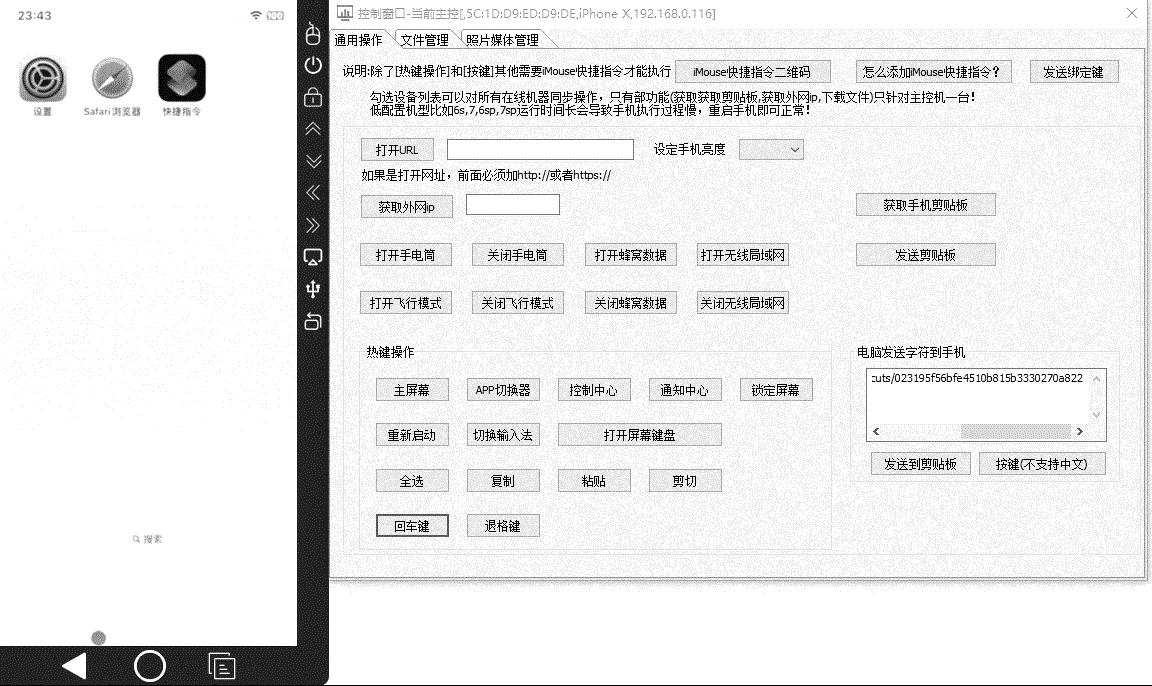
Task: Click the 锁定屏幕 button
Action: 776,390
